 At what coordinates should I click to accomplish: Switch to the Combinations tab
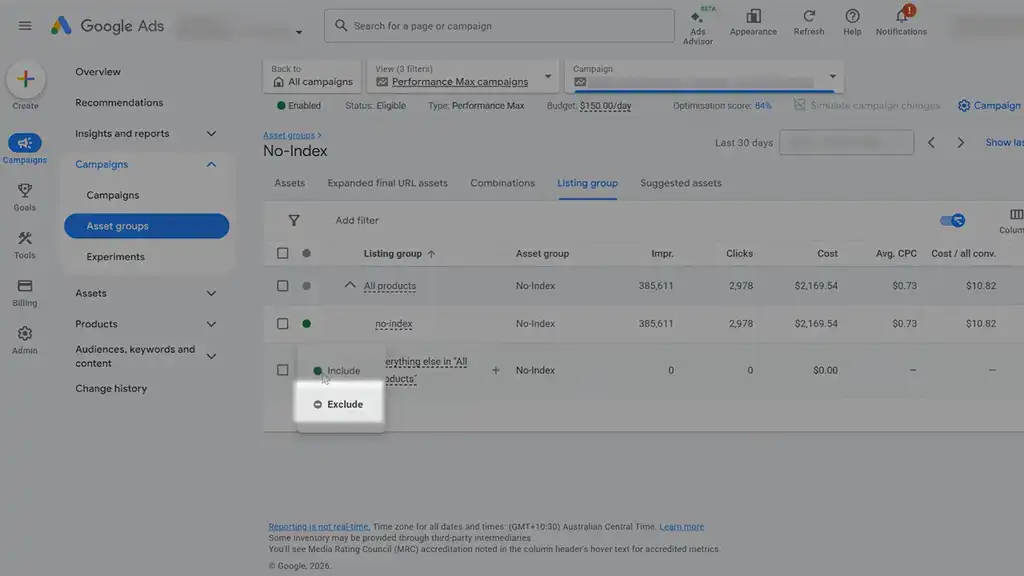pyautogui.click(x=502, y=184)
